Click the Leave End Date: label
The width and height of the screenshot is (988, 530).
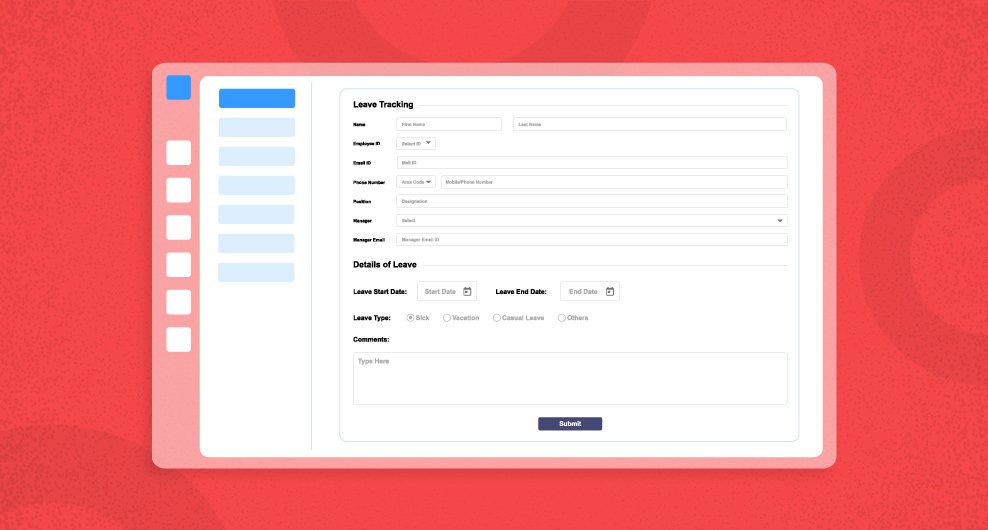coord(521,292)
